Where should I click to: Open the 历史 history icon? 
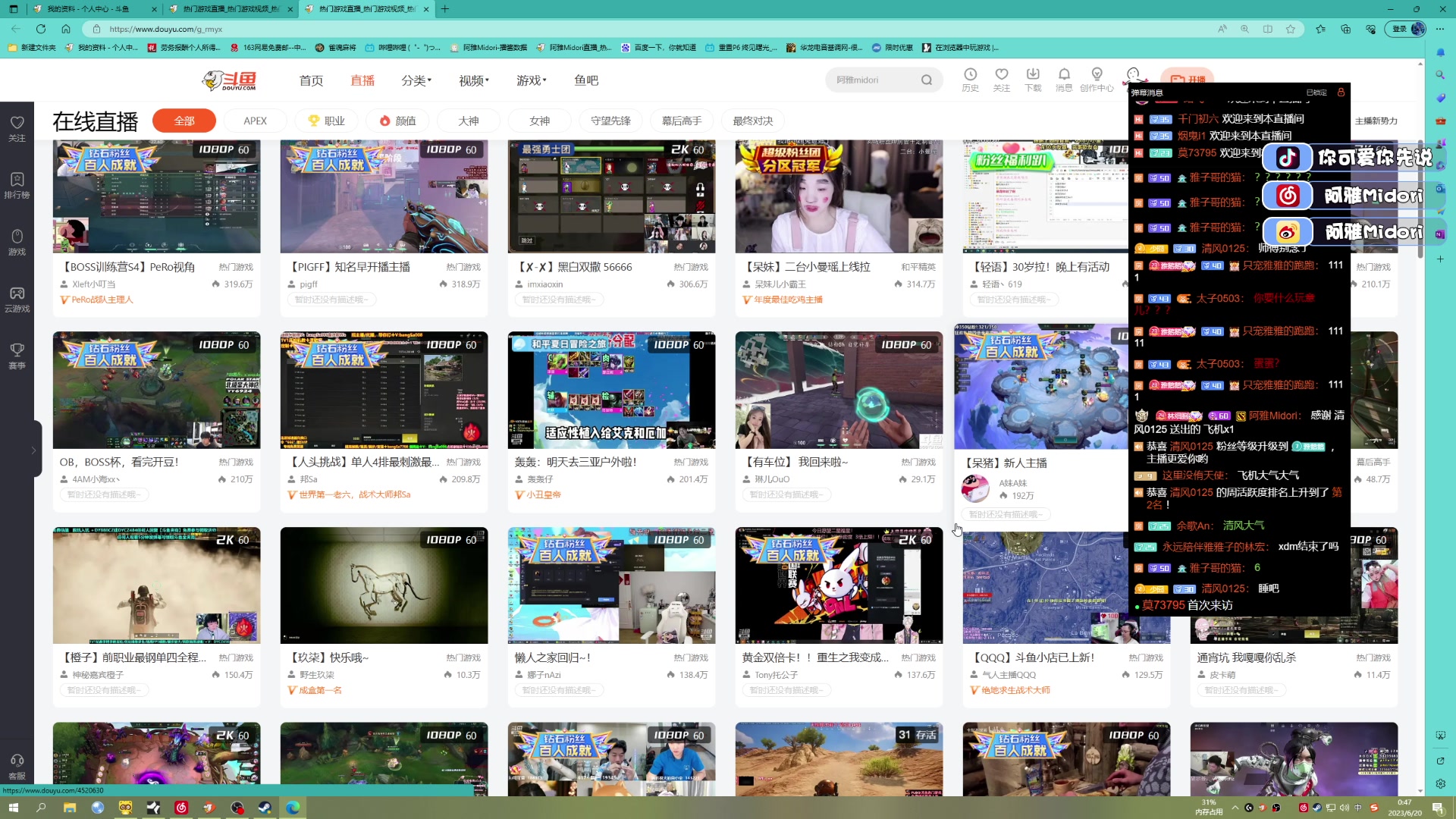point(970,74)
